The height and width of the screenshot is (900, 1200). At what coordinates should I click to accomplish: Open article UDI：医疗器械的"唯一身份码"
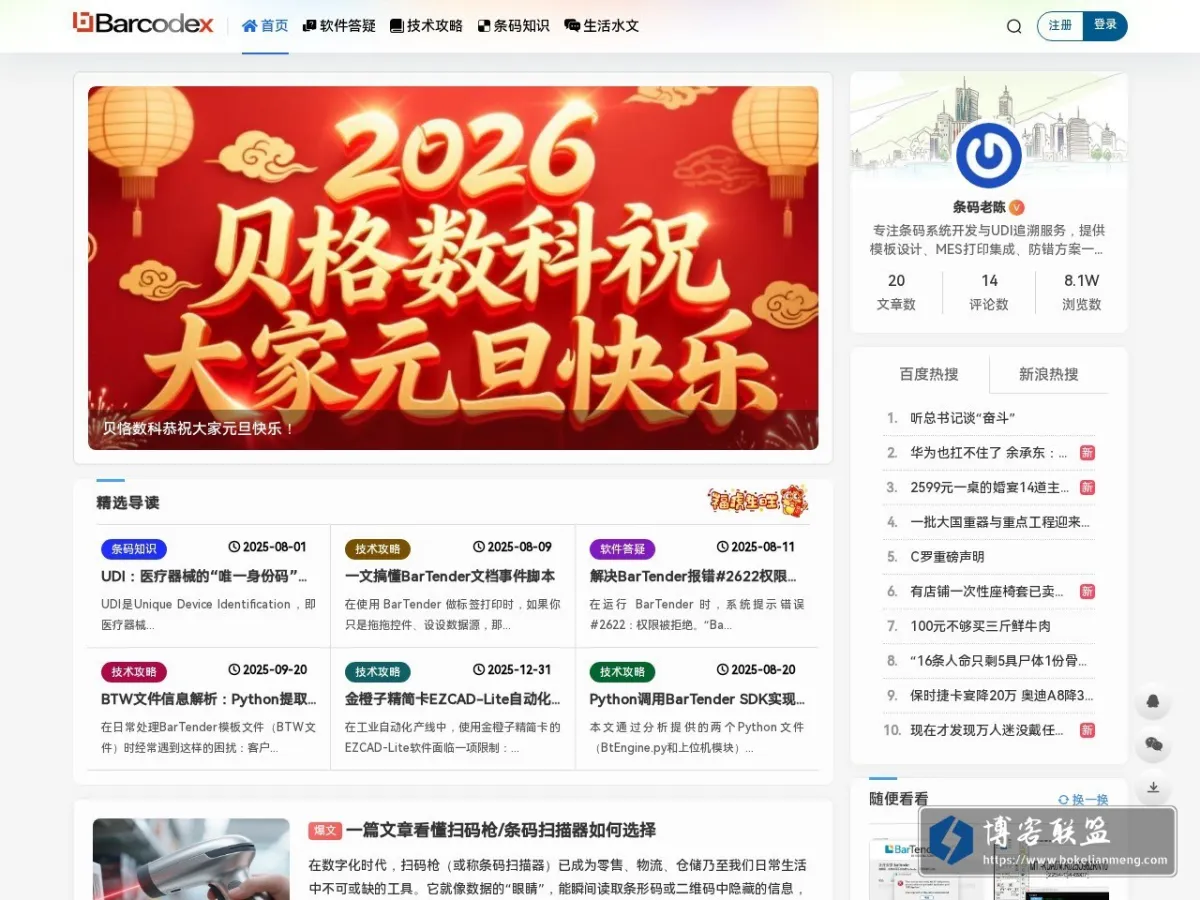[204, 576]
